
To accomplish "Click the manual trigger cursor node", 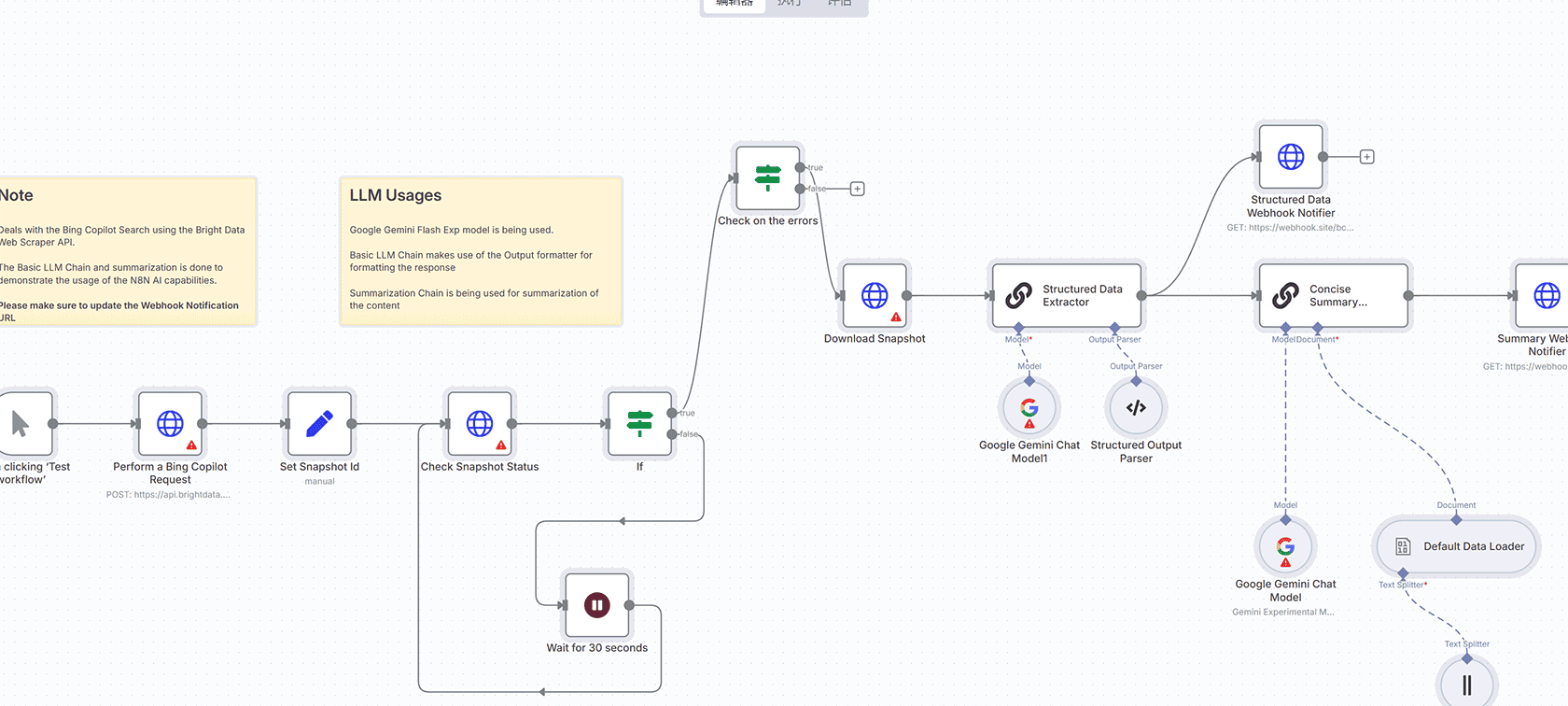I will click(x=22, y=424).
